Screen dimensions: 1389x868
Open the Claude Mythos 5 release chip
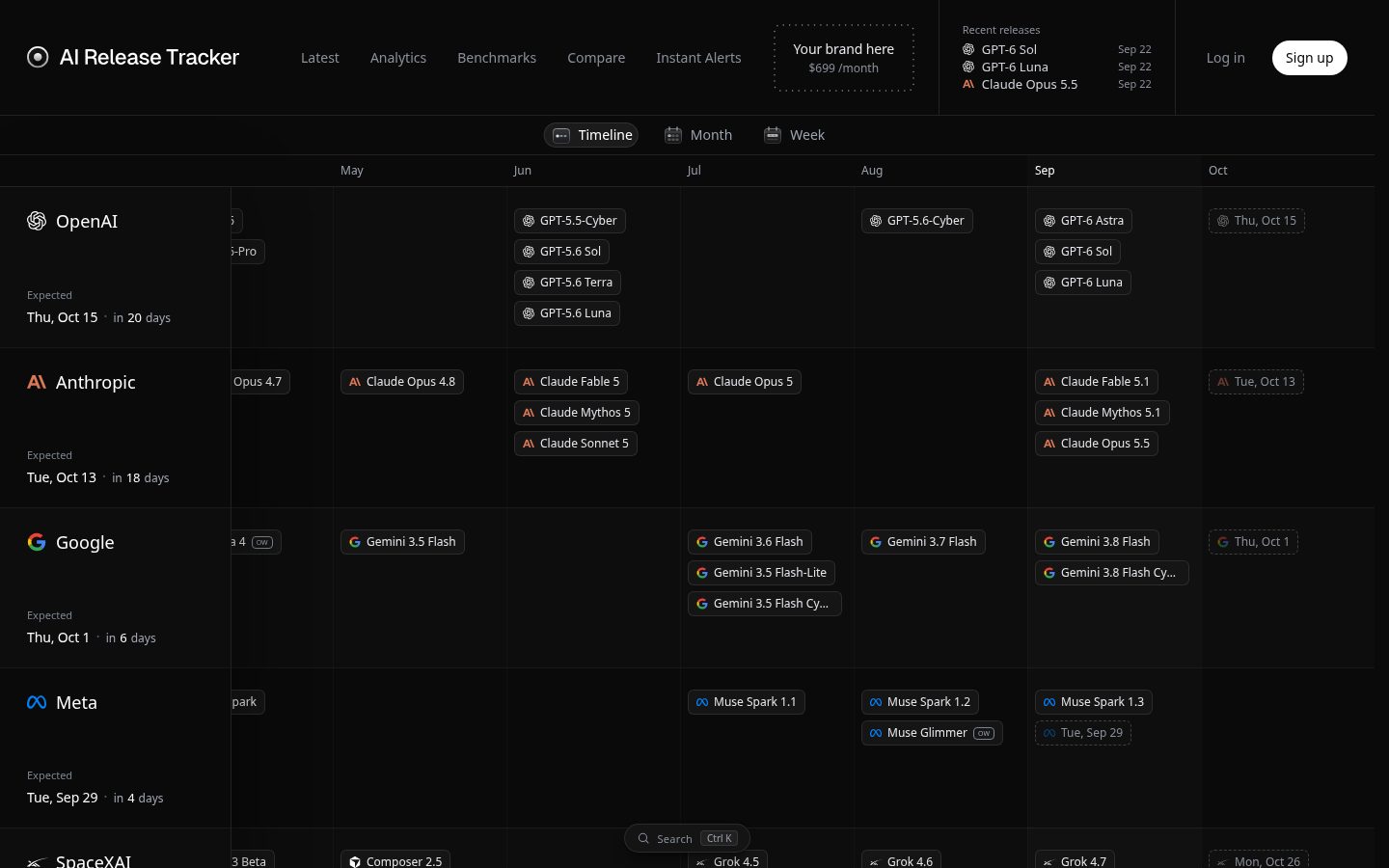coord(577,413)
